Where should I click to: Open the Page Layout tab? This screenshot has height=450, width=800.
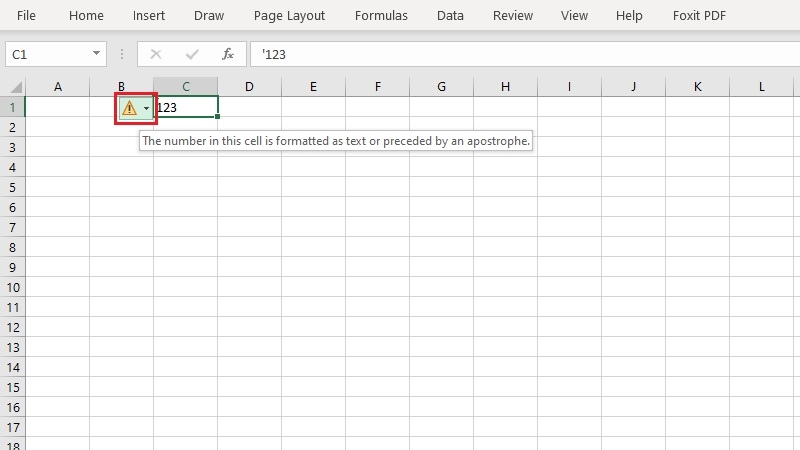tap(289, 15)
